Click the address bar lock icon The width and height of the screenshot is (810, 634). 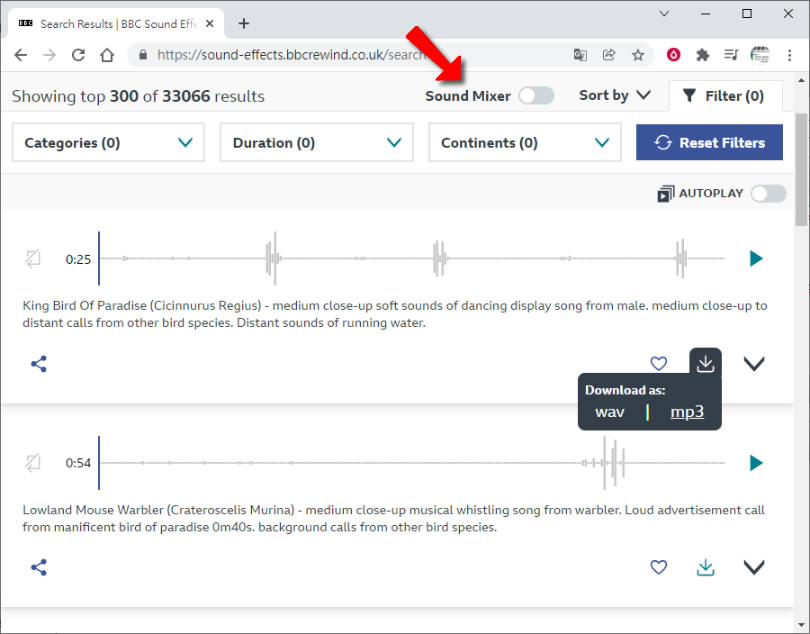[x=143, y=55]
